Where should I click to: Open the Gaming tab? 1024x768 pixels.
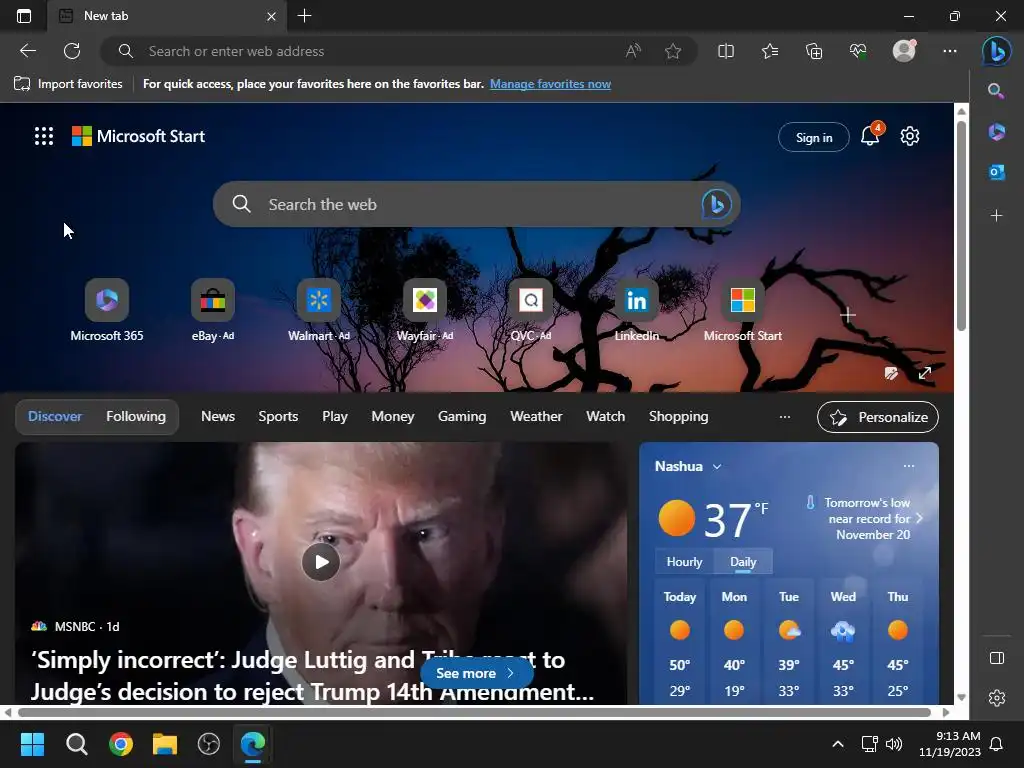pos(462,417)
